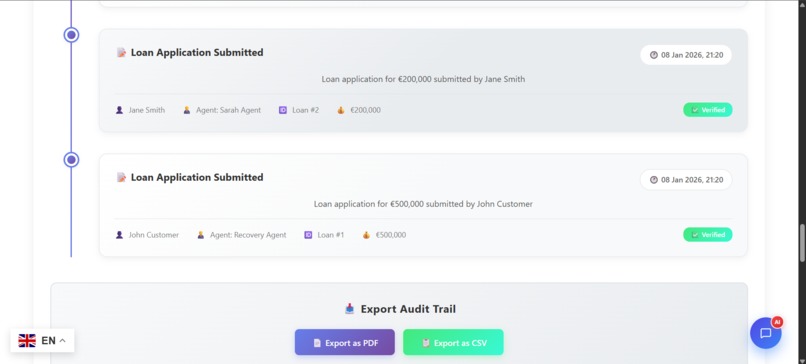Click the Verified badge on Jane Smith's loan
The height and width of the screenshot is (364, 806).
pyautogui.click(x=707, y=110)
